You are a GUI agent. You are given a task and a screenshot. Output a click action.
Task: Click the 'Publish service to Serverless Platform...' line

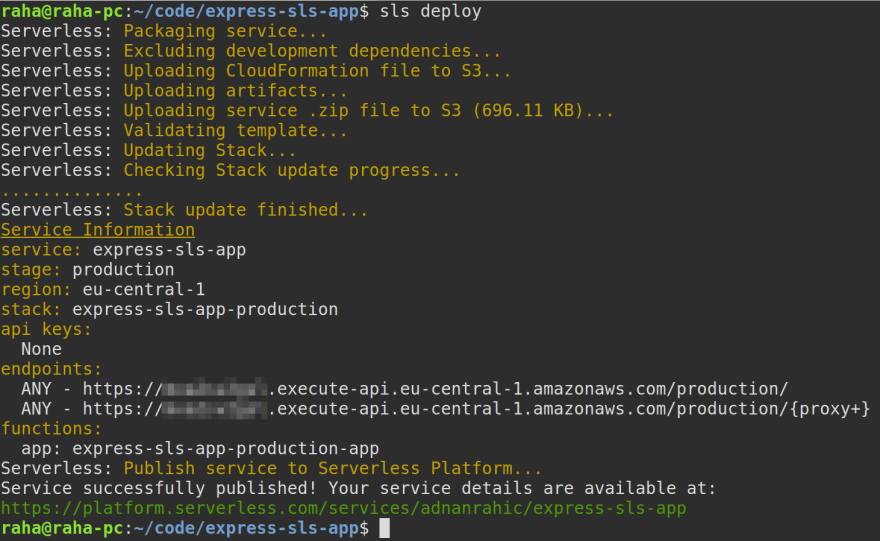332,468
